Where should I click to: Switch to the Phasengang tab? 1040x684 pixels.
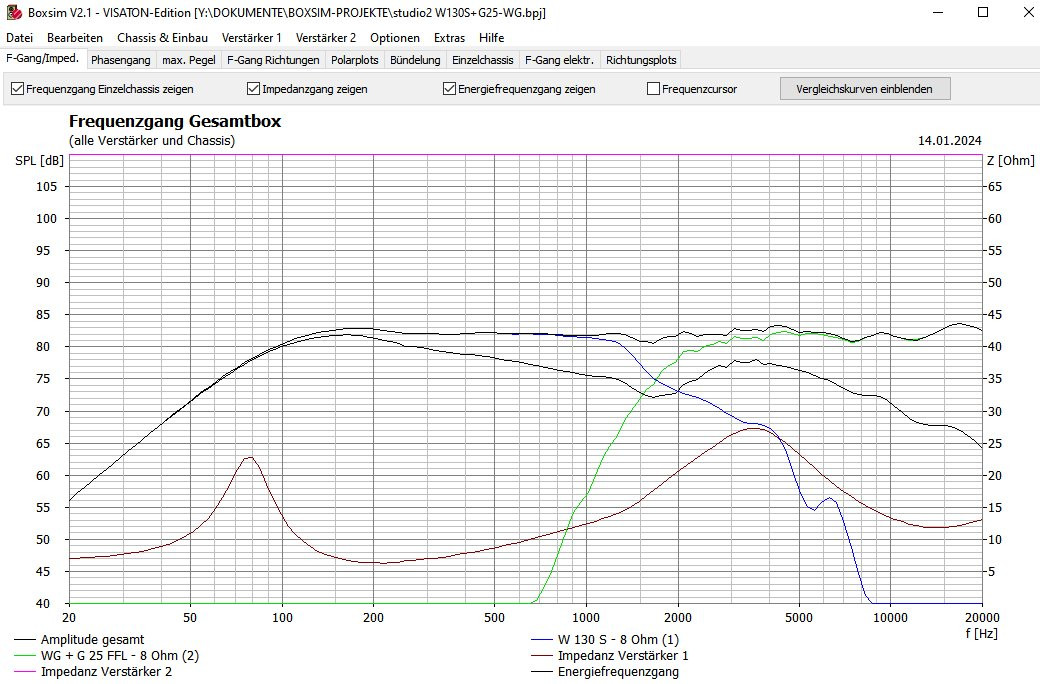121,60
